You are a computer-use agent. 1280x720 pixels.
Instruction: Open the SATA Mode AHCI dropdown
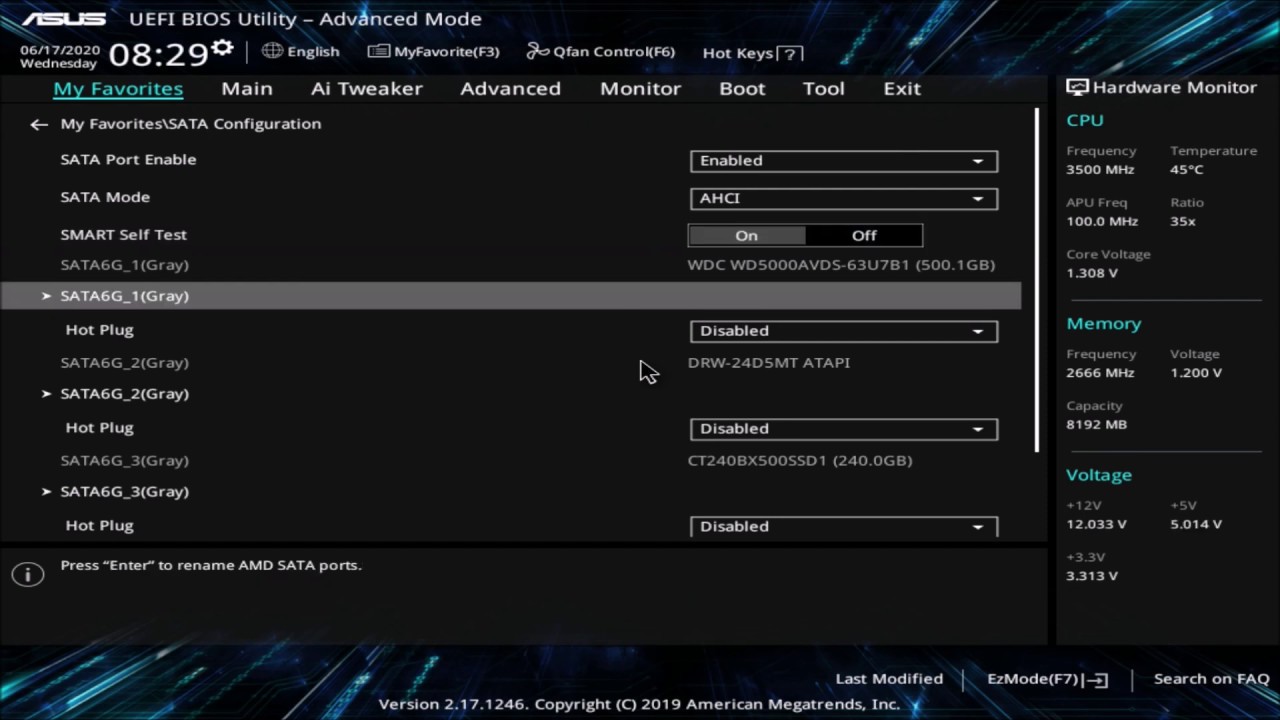pos(844,199)
